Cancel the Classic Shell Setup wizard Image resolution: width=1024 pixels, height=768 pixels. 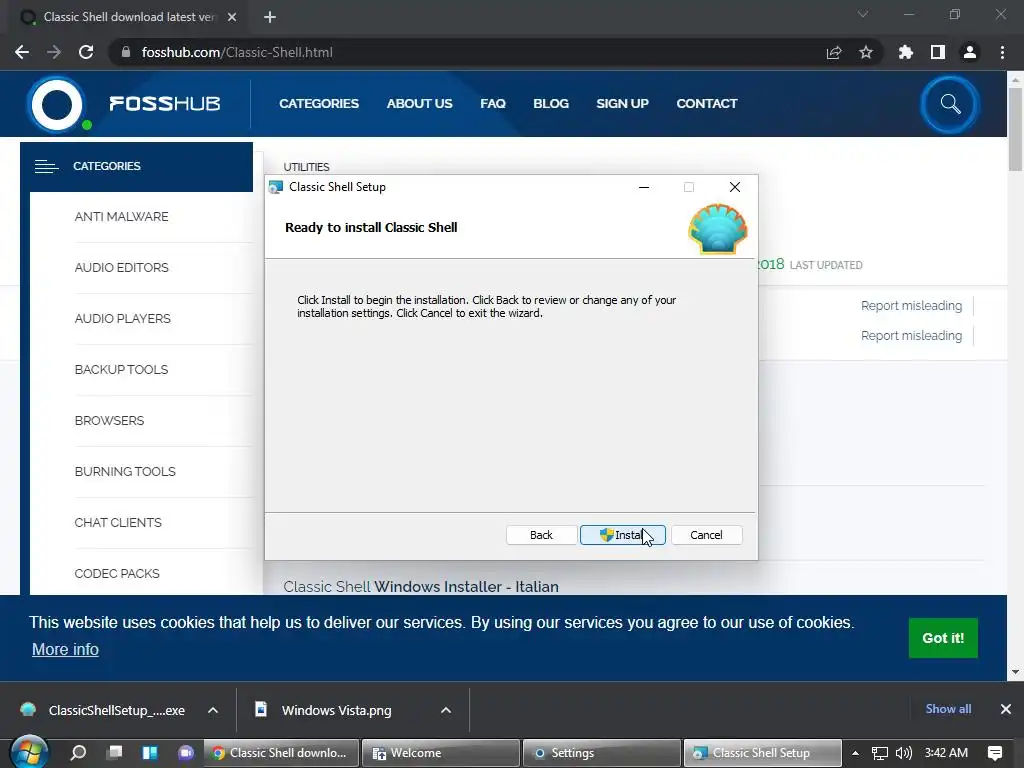(706, 535)
